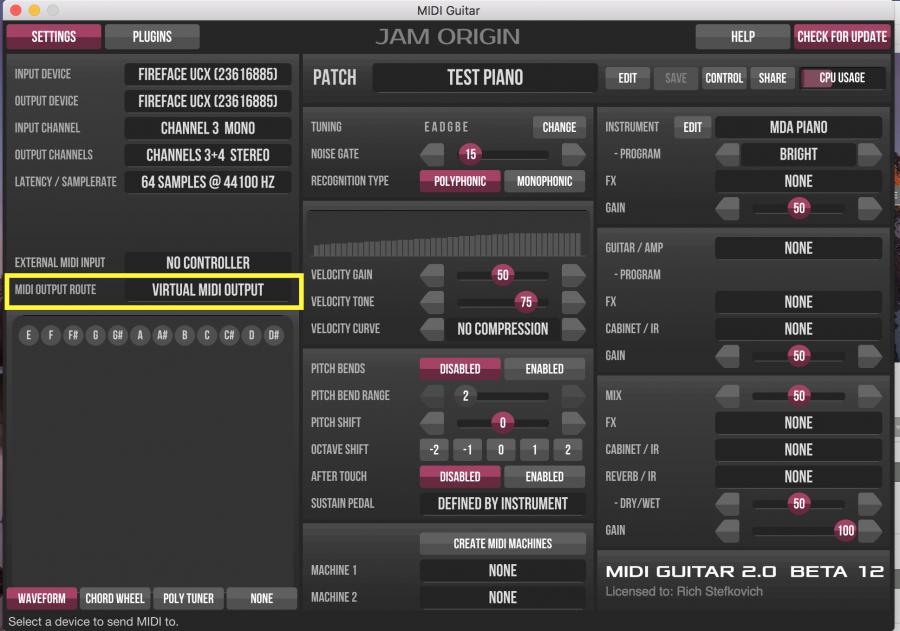
Task: Click the Noise Gate slider knob 15
Action: 471,154
